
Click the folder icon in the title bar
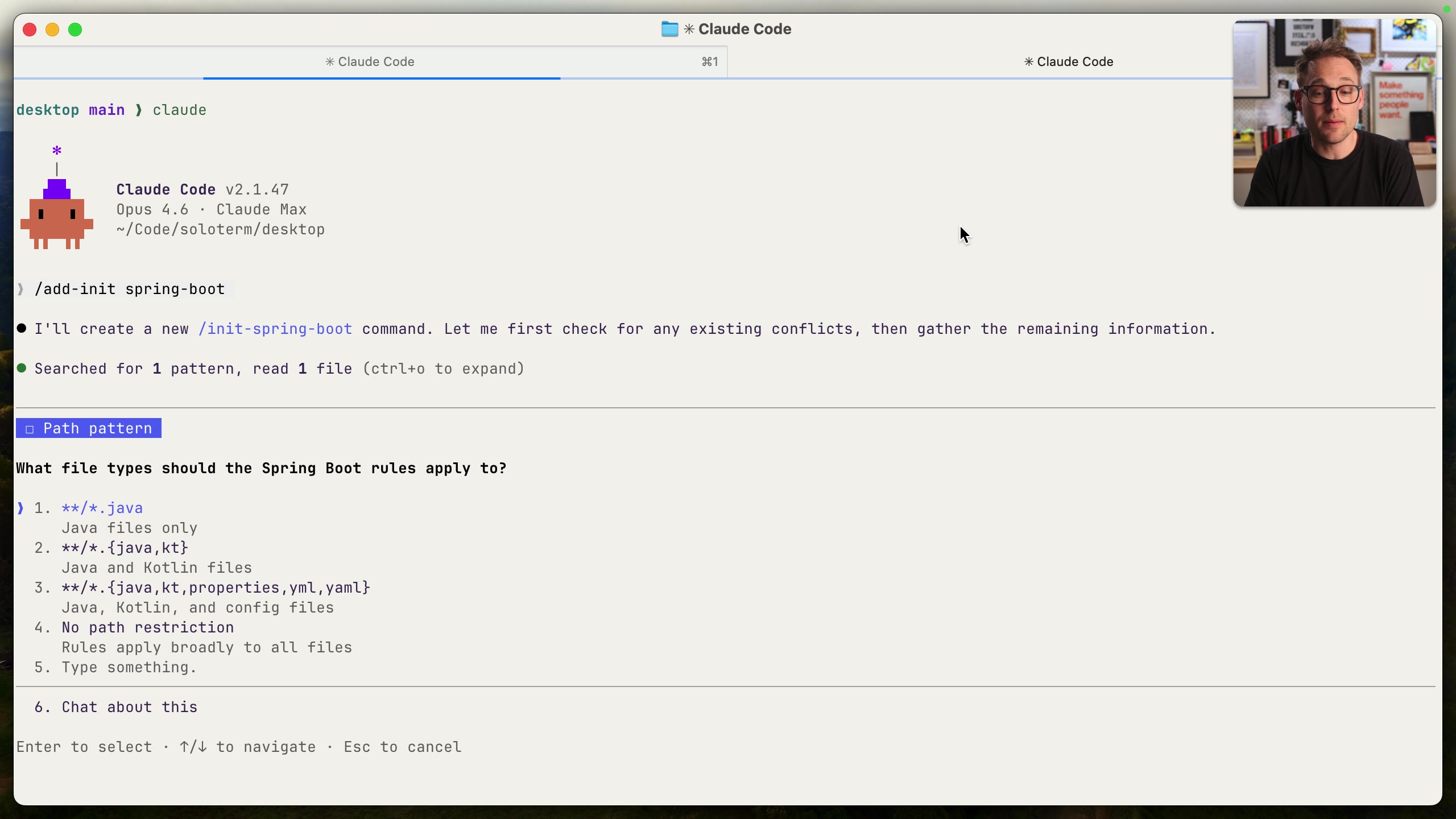tap(669, 29)
